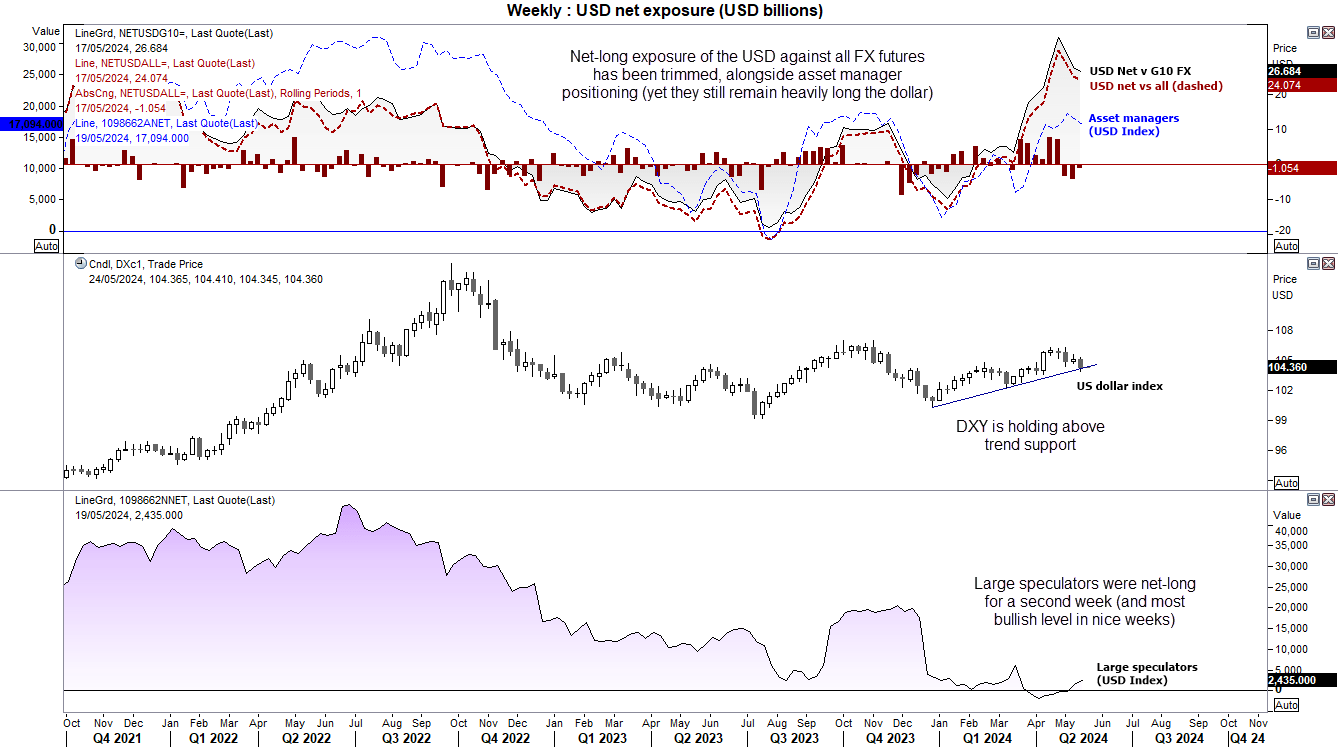Click the 'Net-long exposure of the USD' annotation

(747, 75)
